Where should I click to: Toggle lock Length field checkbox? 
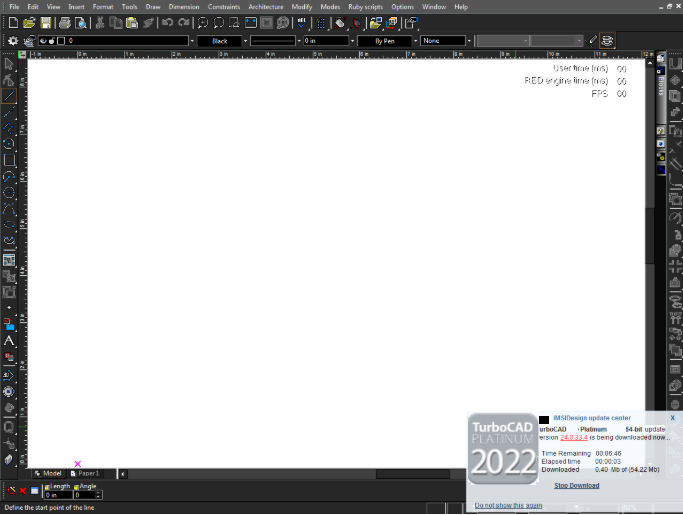(47, 487)
